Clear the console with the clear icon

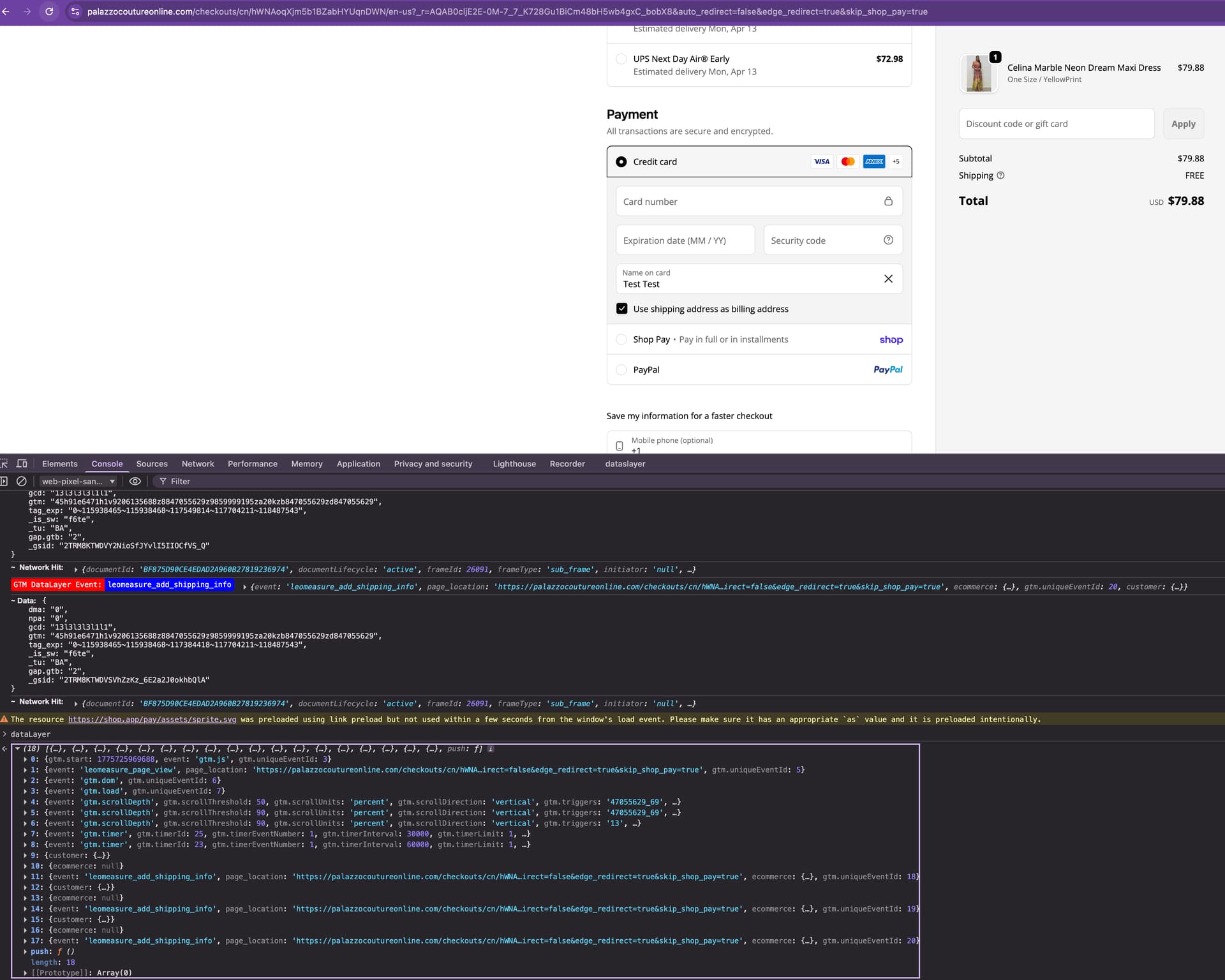21,481
